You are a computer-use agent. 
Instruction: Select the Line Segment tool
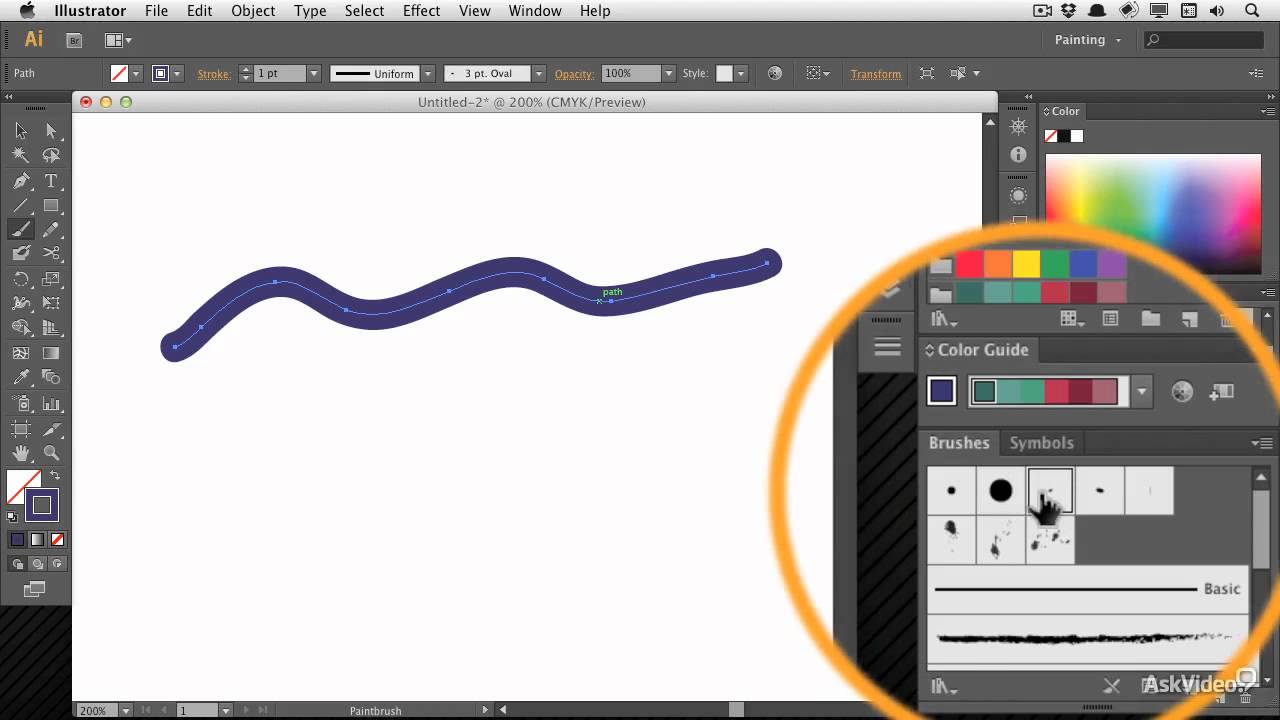20,205
